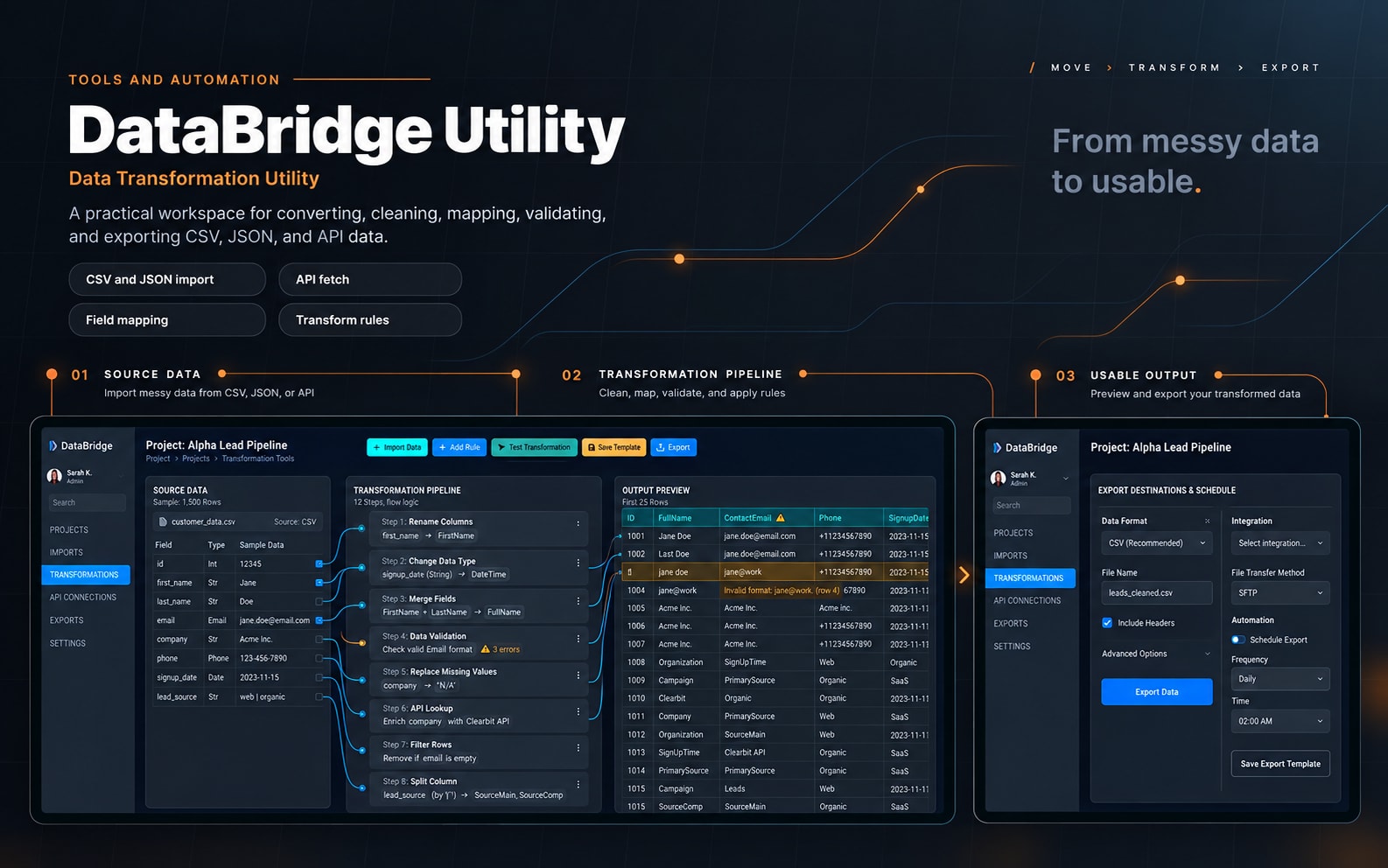The image size is (1388, 868).
Task: Select API Connections in the pipeline window sidebar
Action: [83, 597]
